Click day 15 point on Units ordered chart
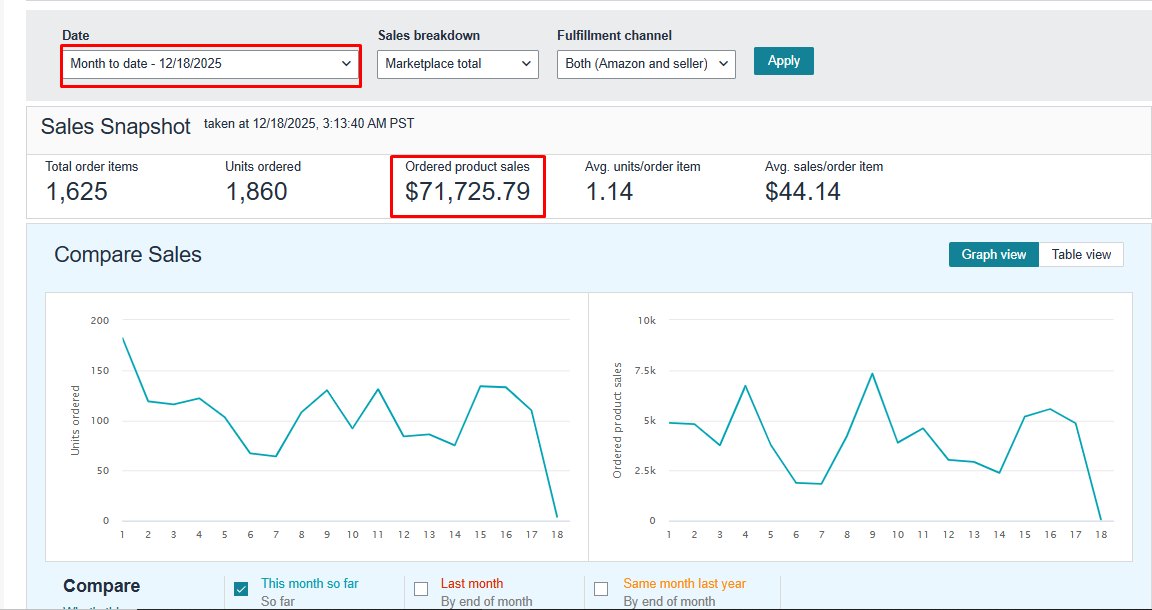 480,386
